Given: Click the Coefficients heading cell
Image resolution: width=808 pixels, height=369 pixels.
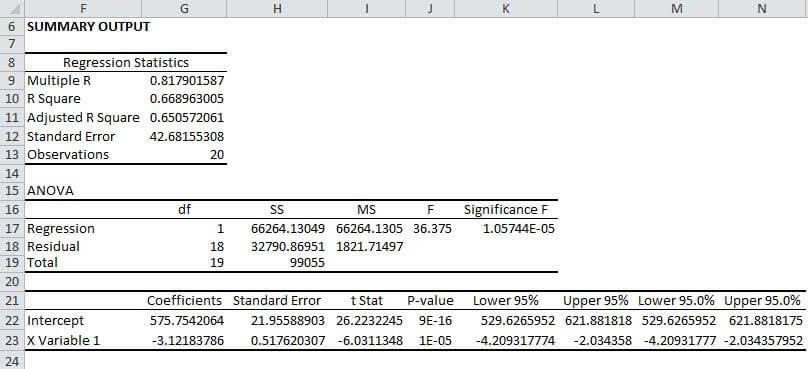Looking at the screenshot, I should 184,300.
